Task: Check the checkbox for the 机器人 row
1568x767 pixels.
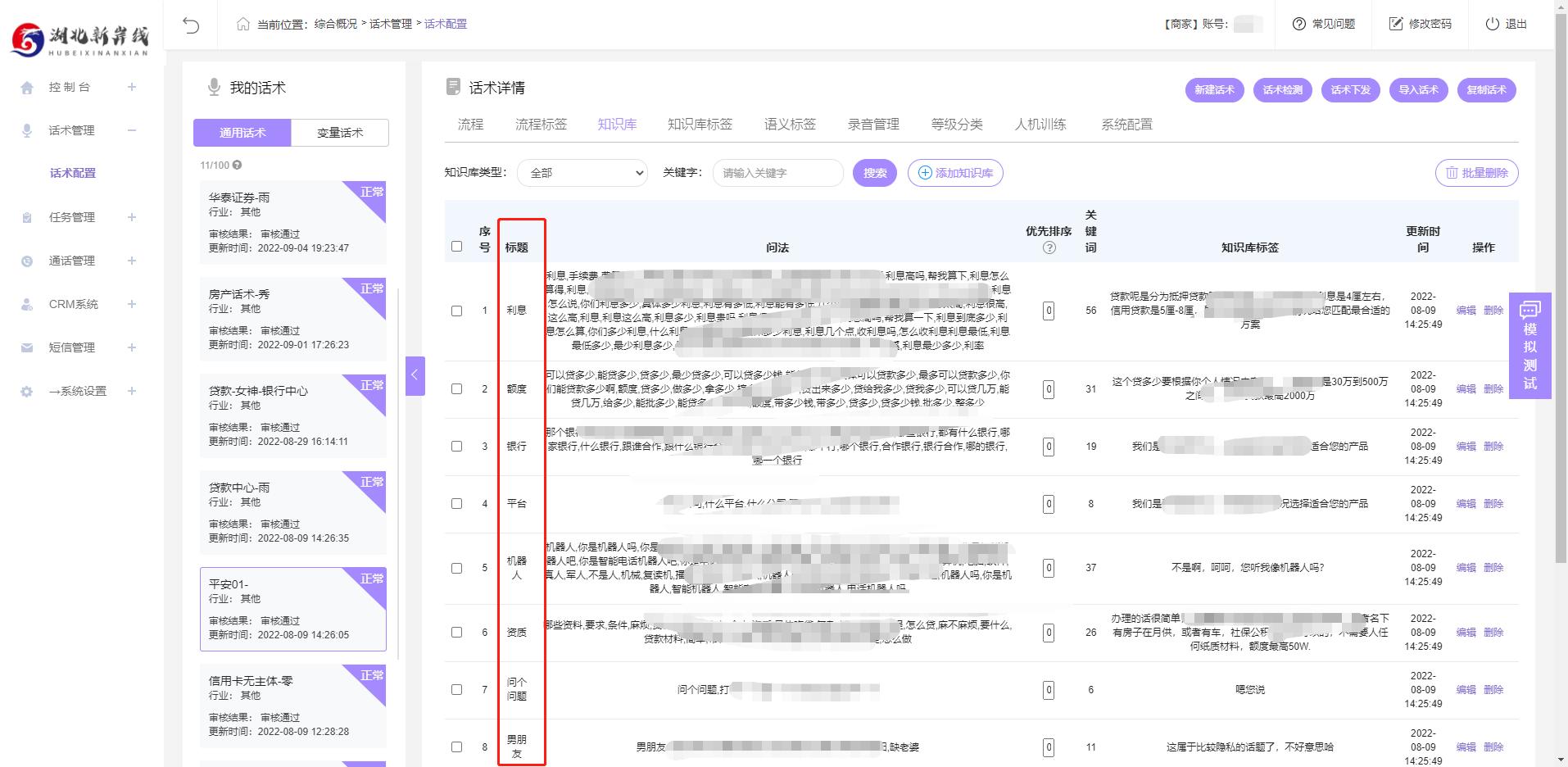Action: 456,567
